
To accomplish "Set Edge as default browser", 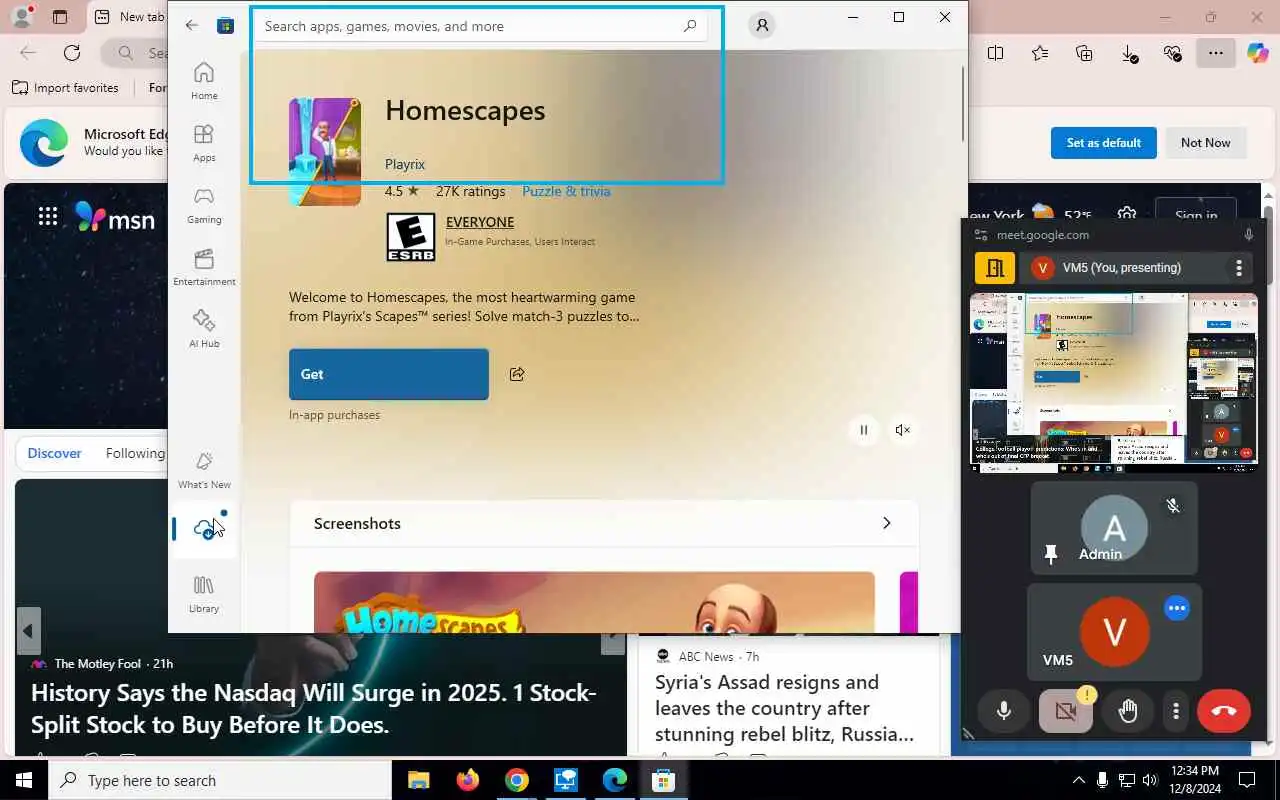I will 1104,143.
